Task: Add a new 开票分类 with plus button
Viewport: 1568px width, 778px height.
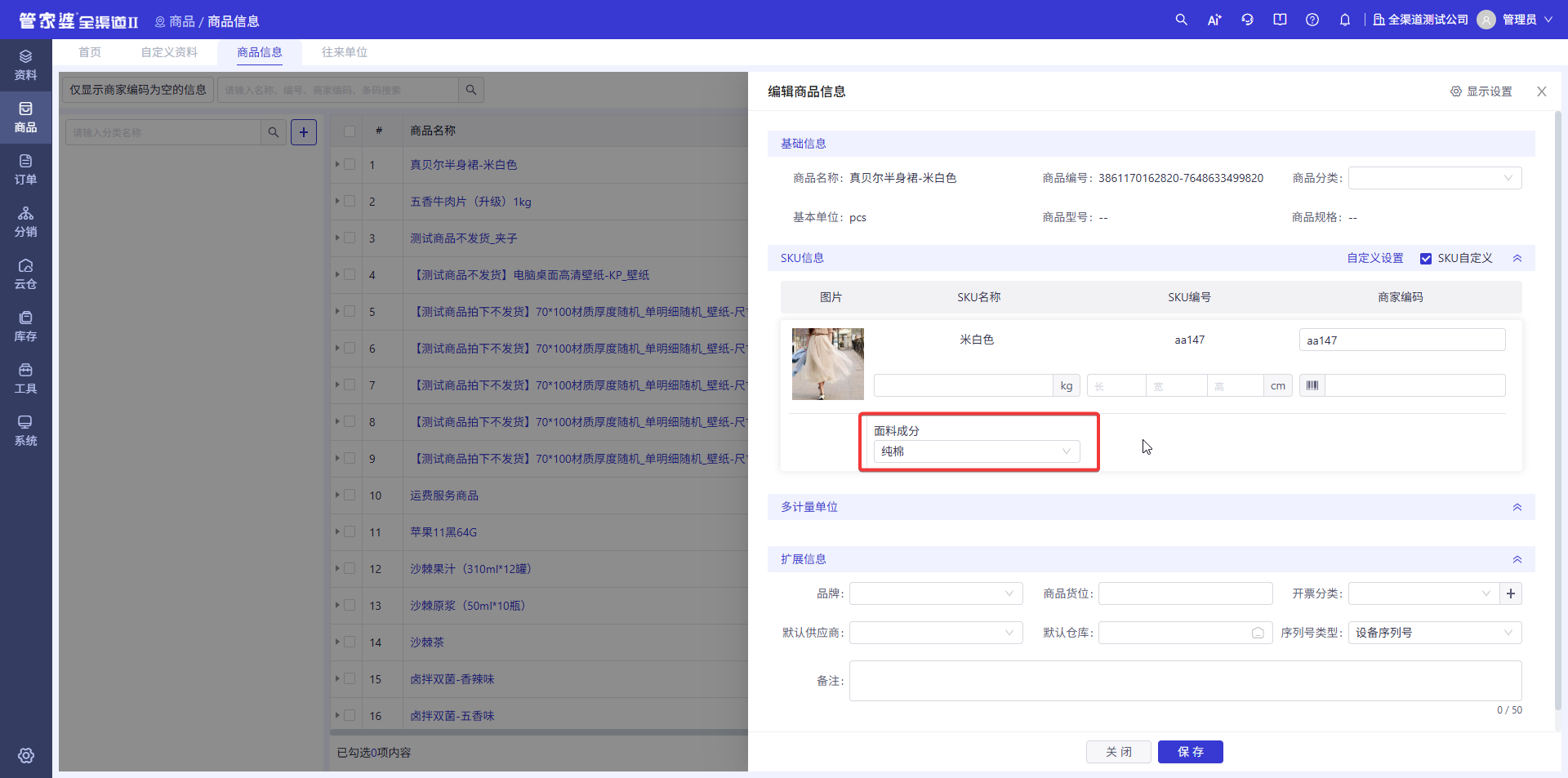Action: point(1511,594)
